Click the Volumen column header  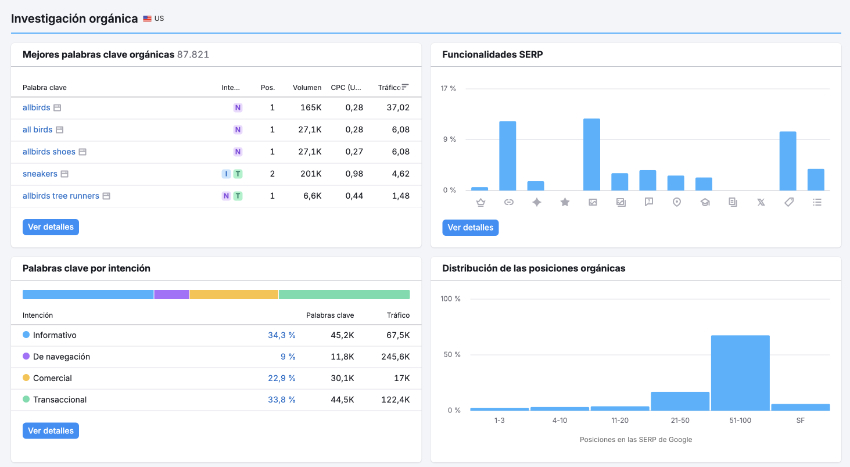pos(306,88)
